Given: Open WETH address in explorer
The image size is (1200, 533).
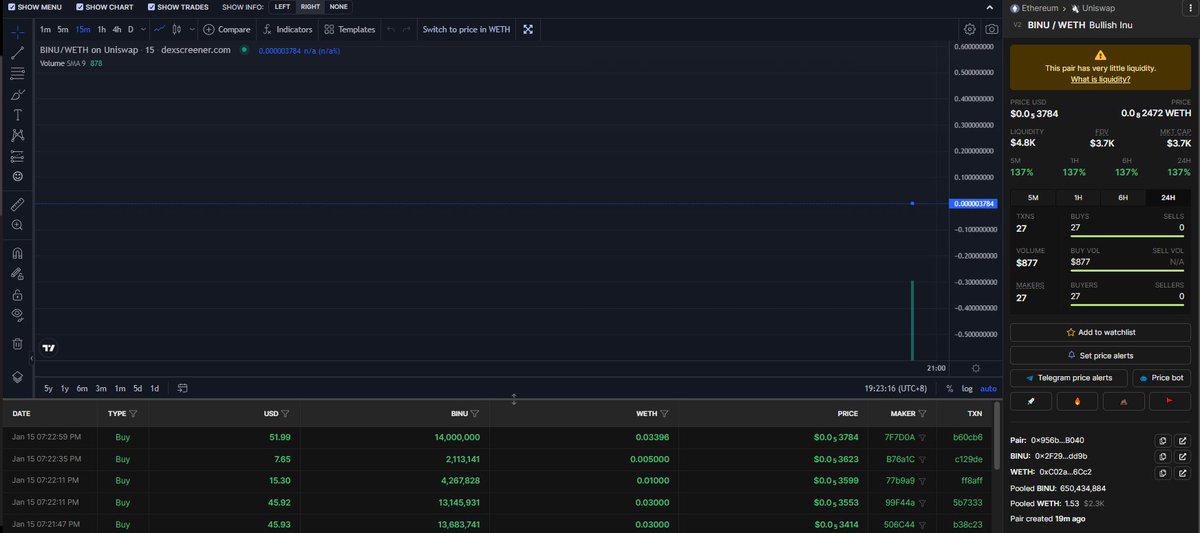Looking at the screenshot, I should [x=1181, y=471].
